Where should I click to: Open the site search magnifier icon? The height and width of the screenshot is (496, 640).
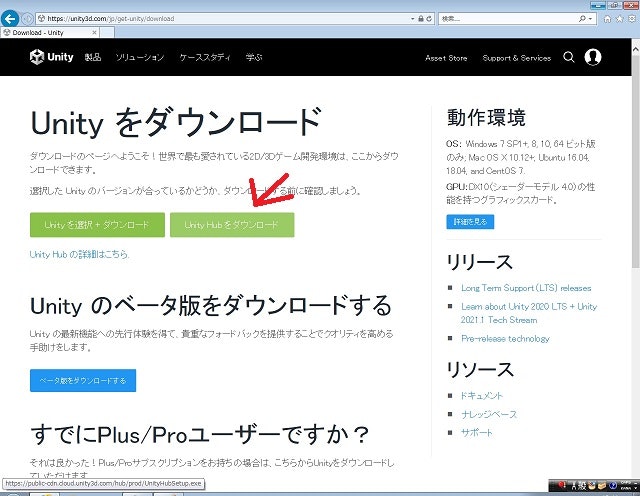point(569,57)
